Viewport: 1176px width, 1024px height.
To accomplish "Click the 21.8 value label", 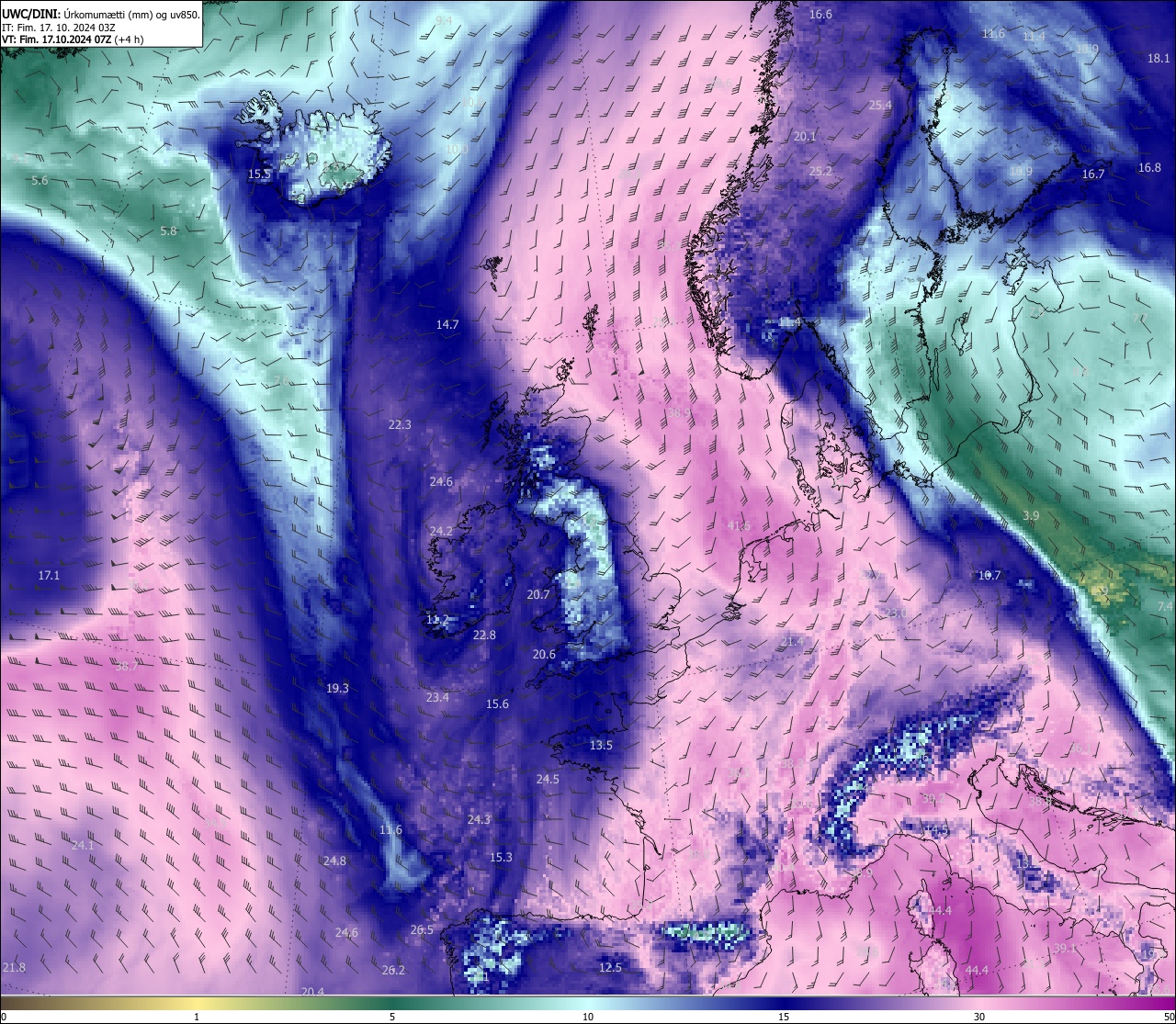I will [14, 967].
